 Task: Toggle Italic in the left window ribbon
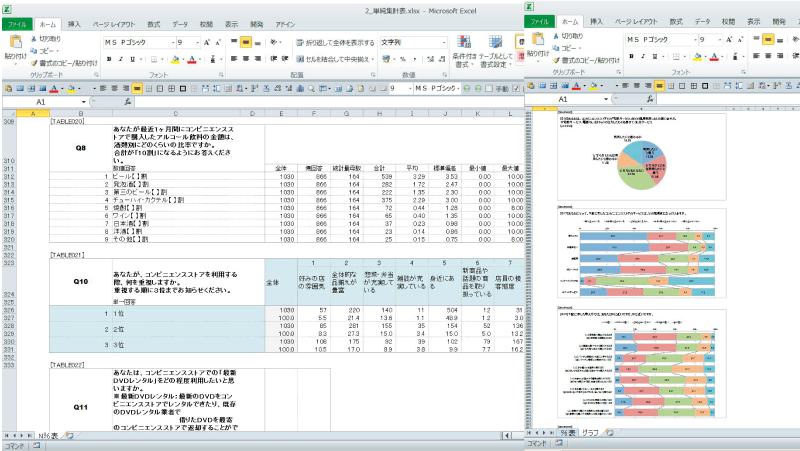click(x=120, y=59)
